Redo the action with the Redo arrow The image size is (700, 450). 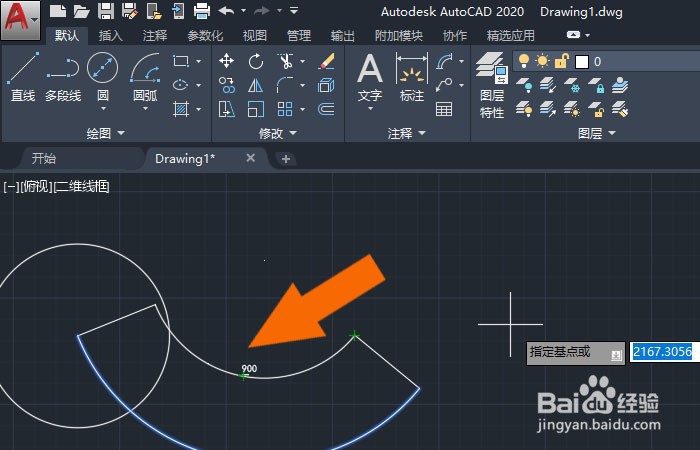tap(262, 11)
